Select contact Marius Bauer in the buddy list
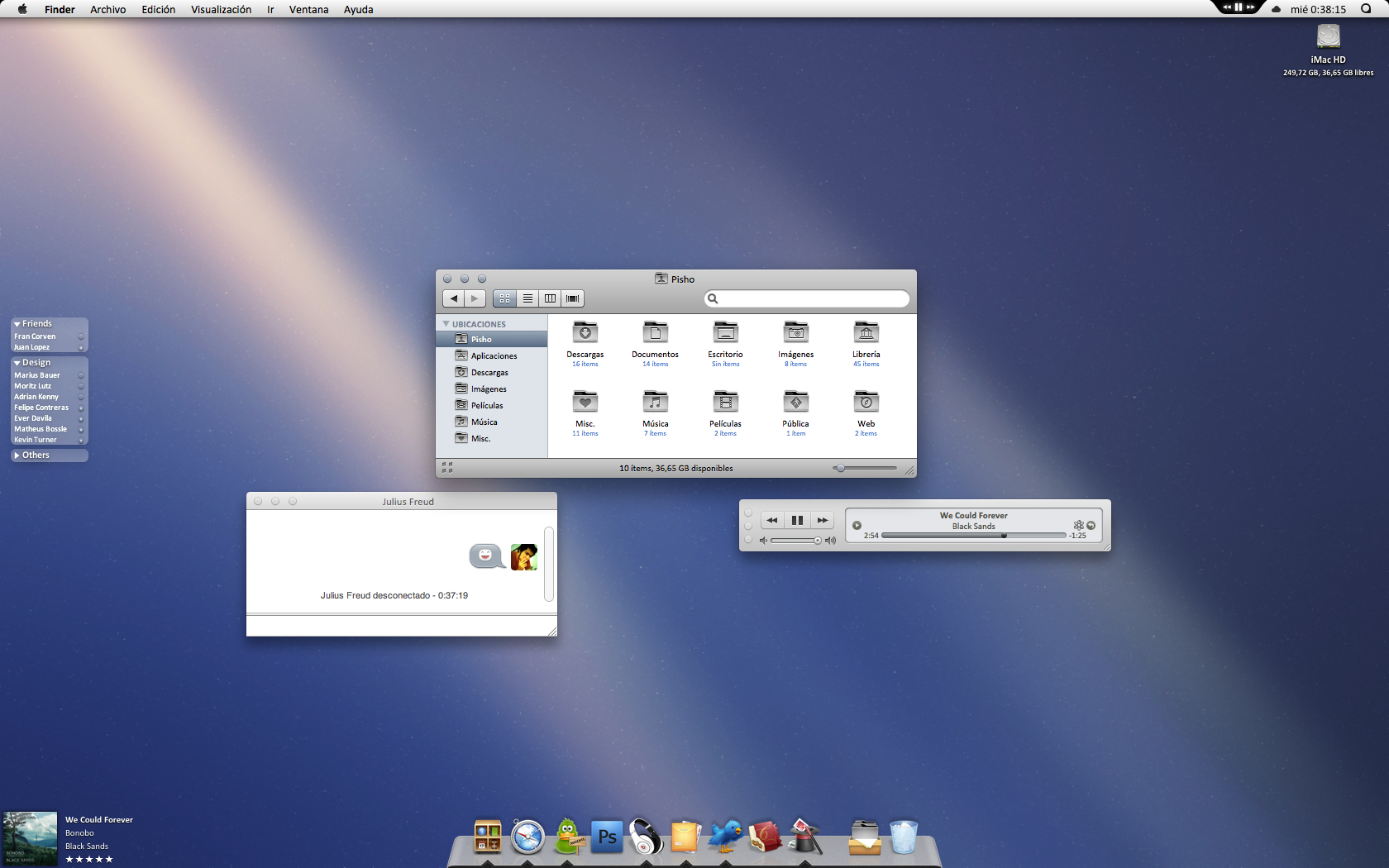This screenshot has height=868, width=1389. tap(49, 375)
